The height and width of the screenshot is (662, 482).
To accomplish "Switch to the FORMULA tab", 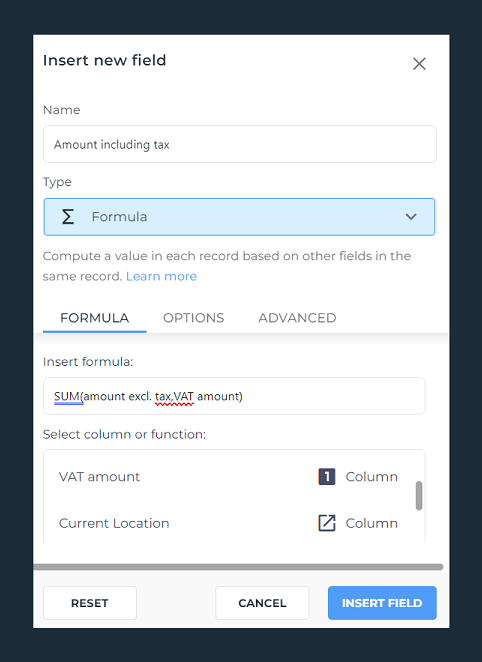I will (x=95, y=318).
